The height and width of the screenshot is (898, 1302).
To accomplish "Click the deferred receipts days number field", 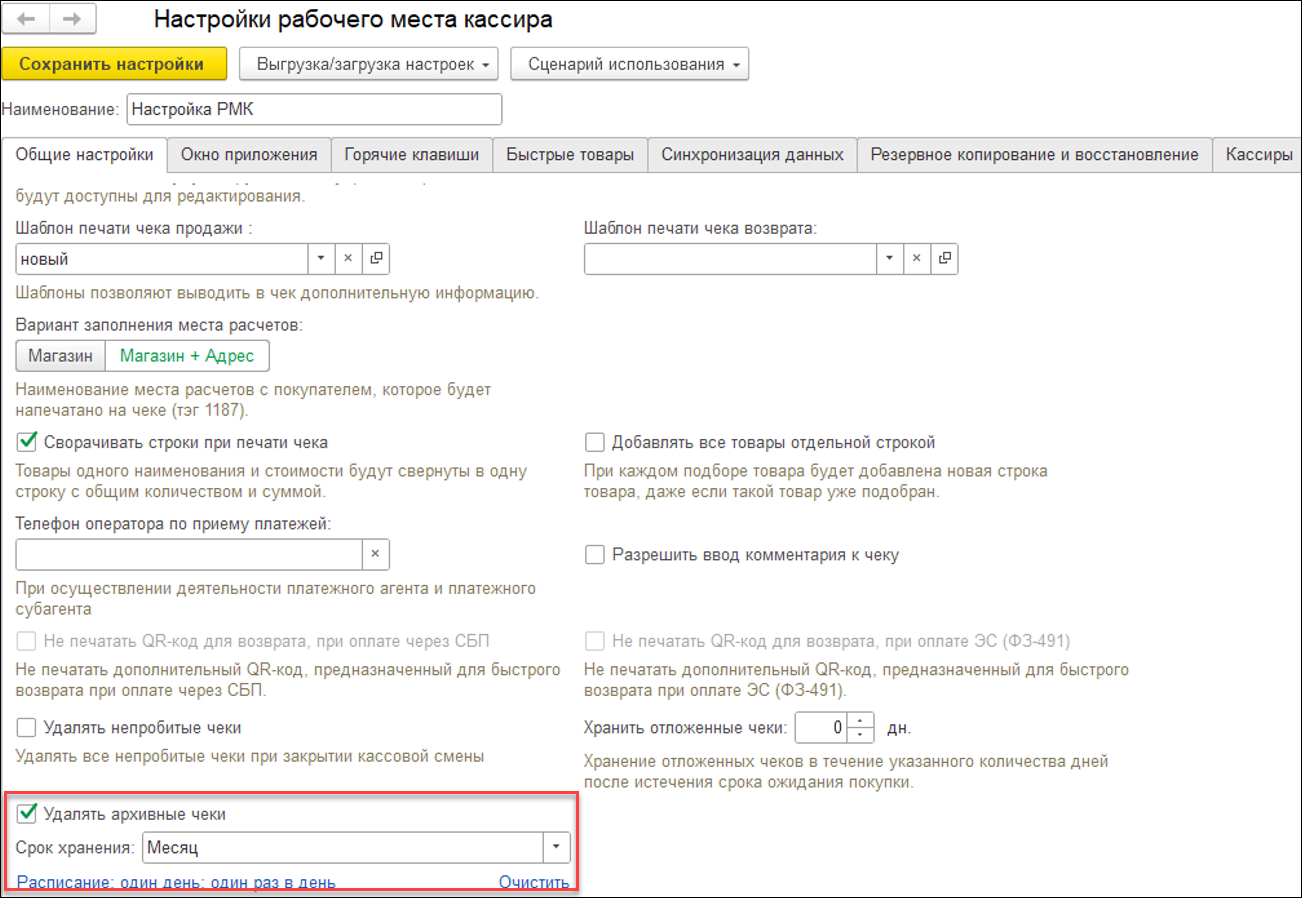I will (822, 728).
